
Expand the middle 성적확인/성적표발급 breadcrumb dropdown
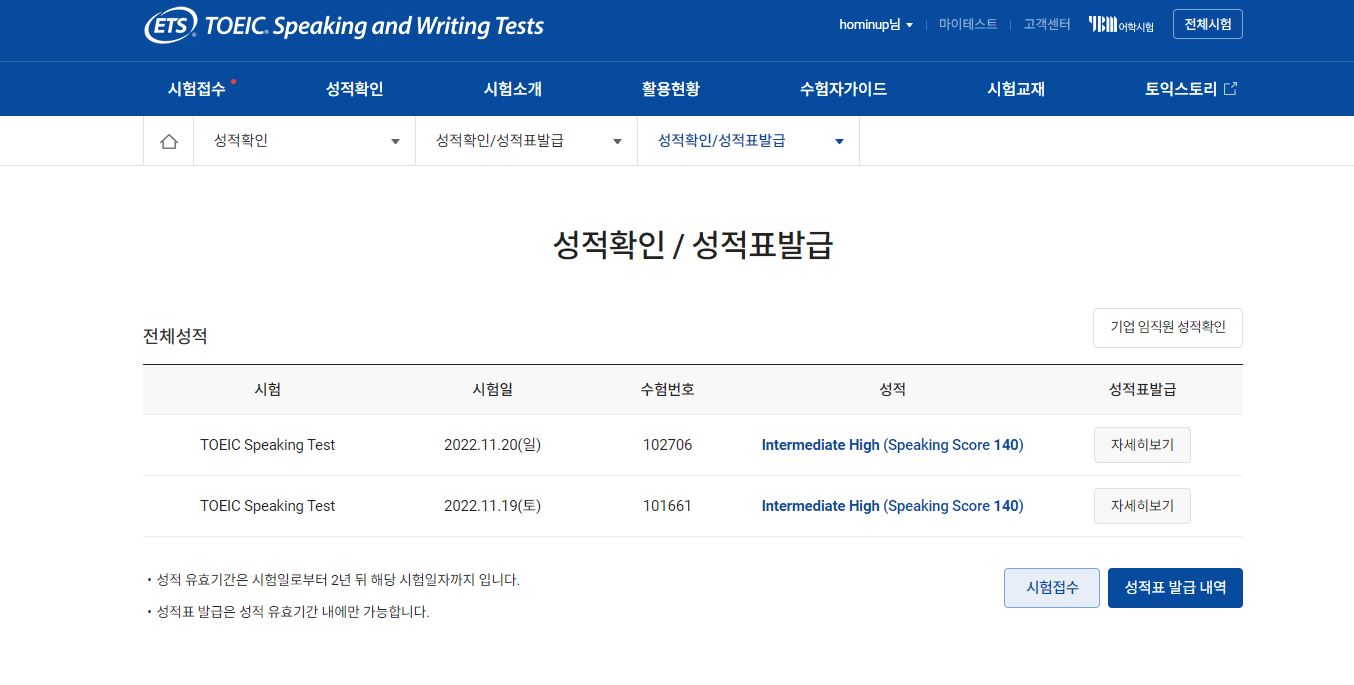526,141
